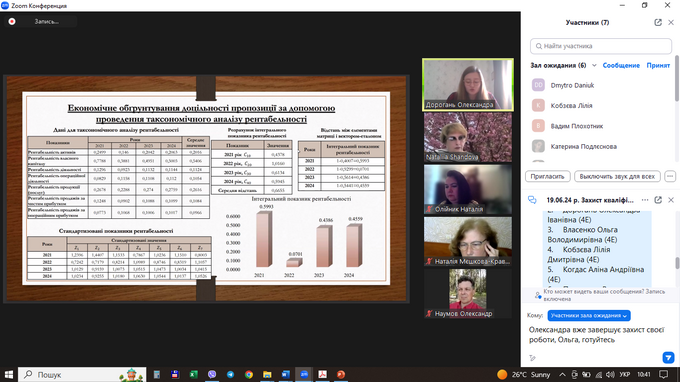Click the recording indicator icon

click(x=12, y=21)
